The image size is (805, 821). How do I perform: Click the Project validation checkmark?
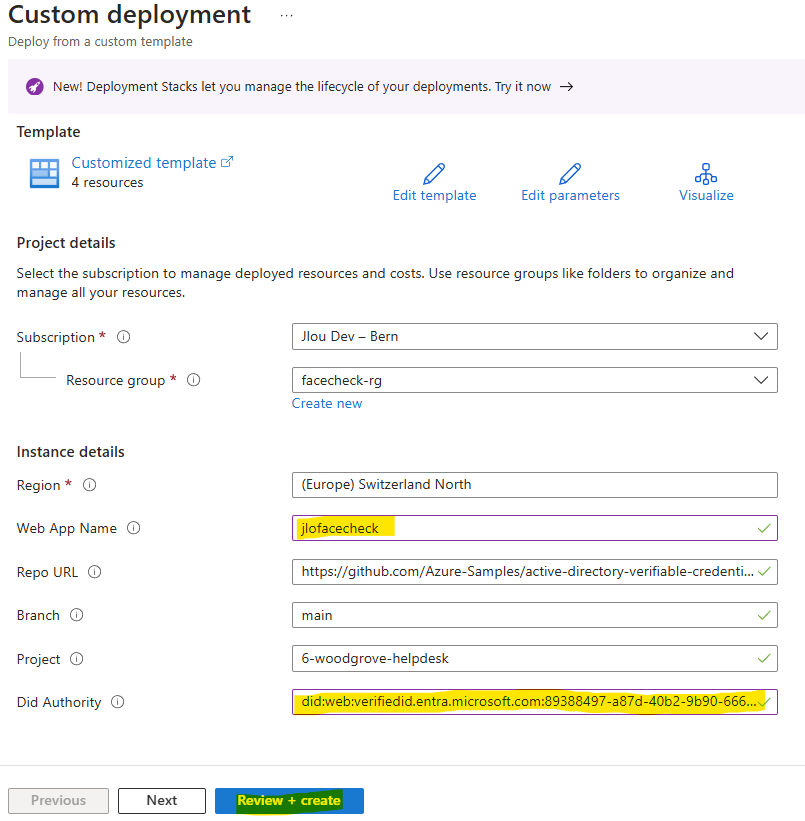[x=764, y=658]
